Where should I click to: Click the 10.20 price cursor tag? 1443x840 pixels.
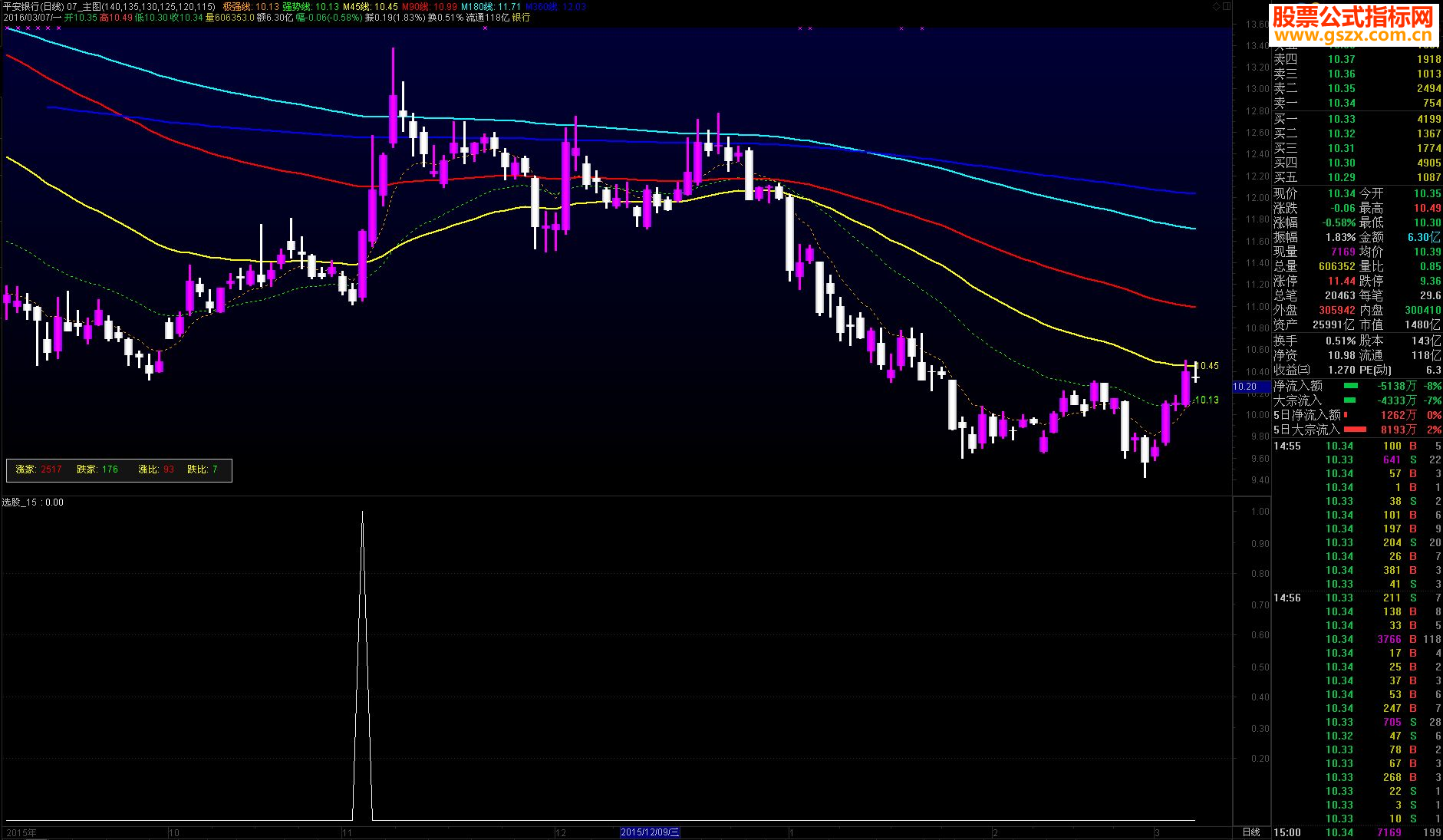click(1250, 387)
